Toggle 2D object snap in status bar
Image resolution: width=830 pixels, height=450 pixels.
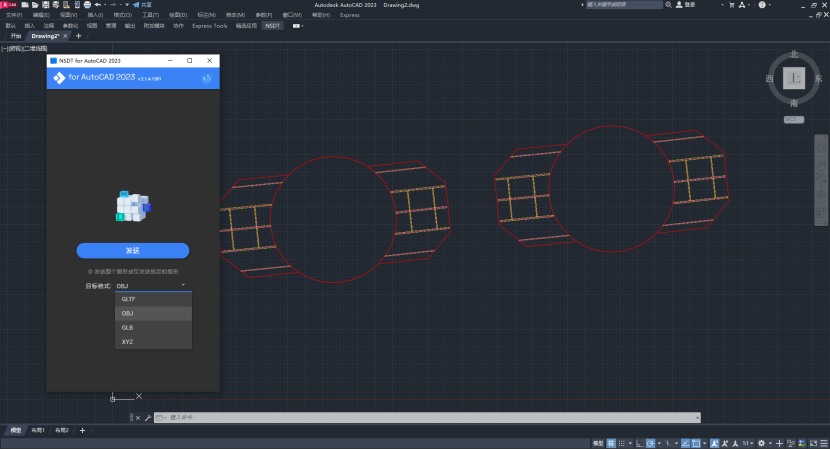(696, 444)
